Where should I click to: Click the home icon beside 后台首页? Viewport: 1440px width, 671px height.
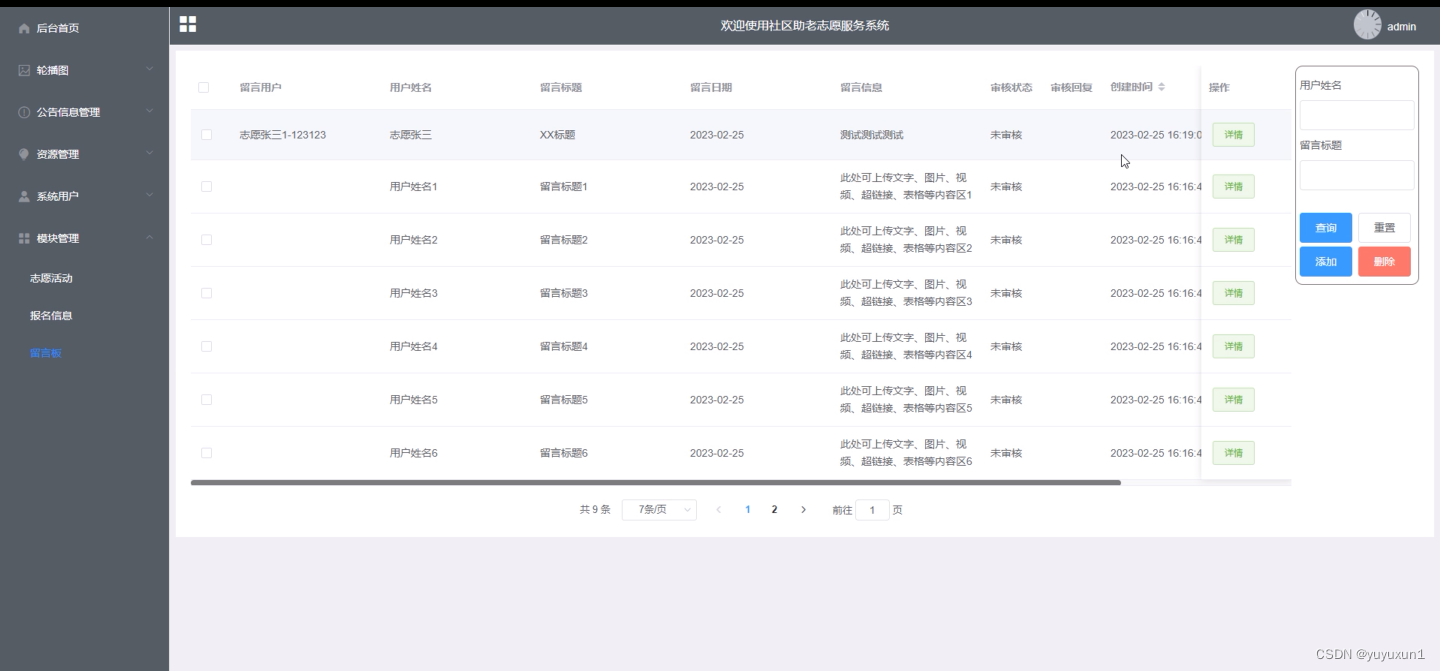pyautogui.click(x=24, y=28)
